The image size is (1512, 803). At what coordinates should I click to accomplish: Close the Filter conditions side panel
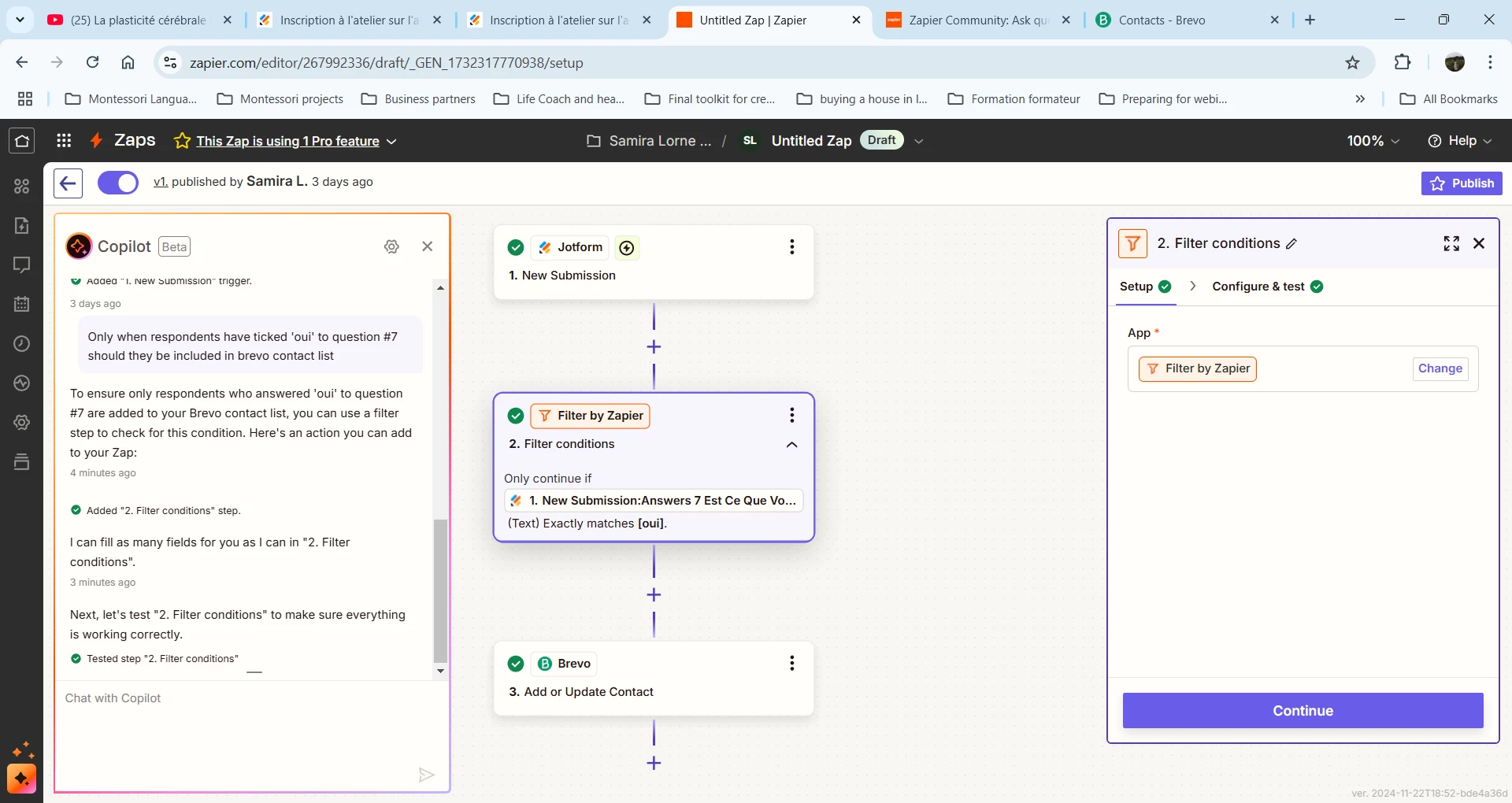tap(1479, 243)
